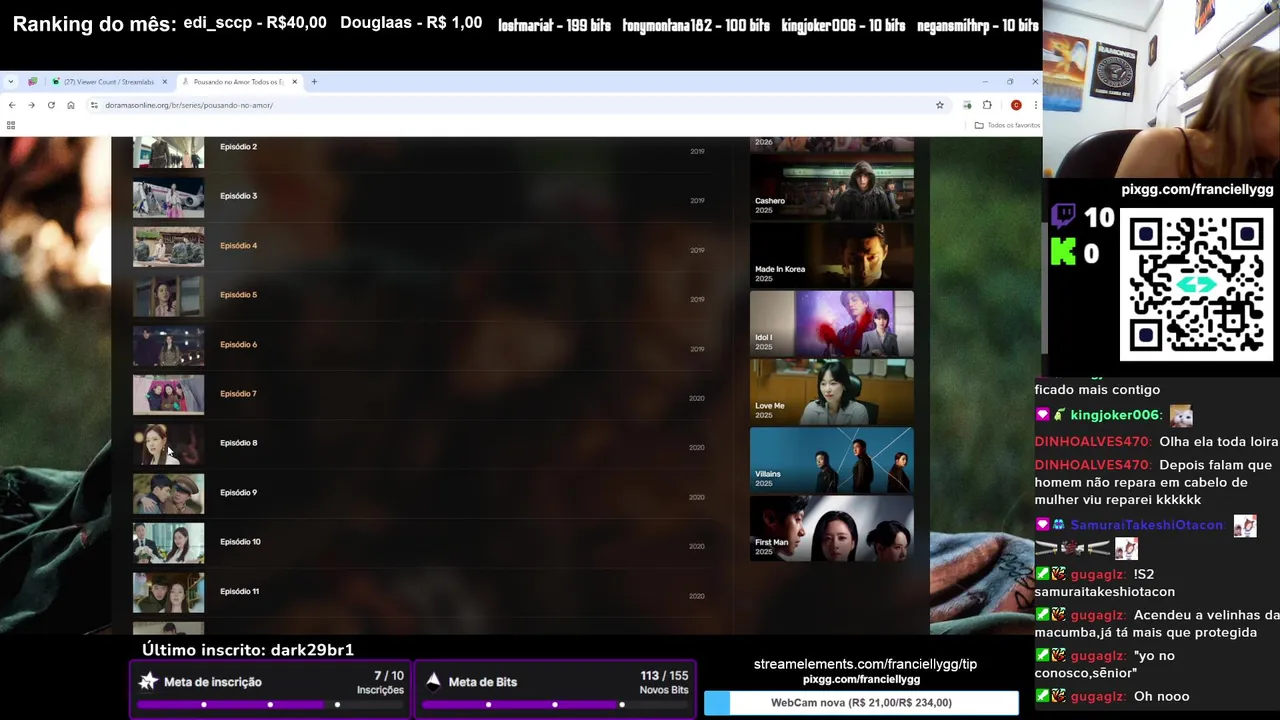Click the Episódio 7 thumbnail
This screenshot has width=1280, height=720.
[168, 395]
